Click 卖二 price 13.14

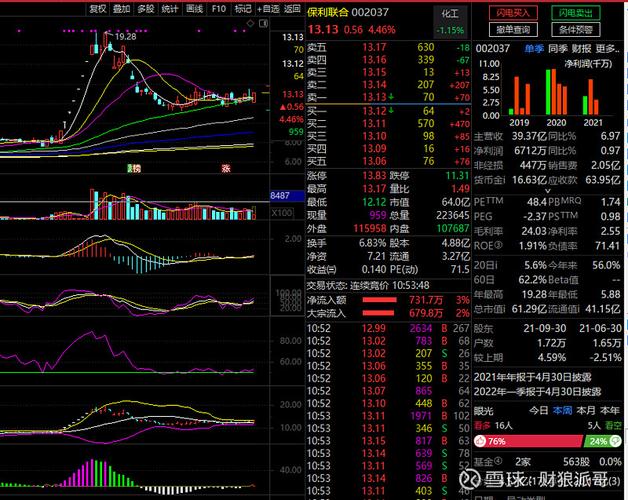coord(374,85)
